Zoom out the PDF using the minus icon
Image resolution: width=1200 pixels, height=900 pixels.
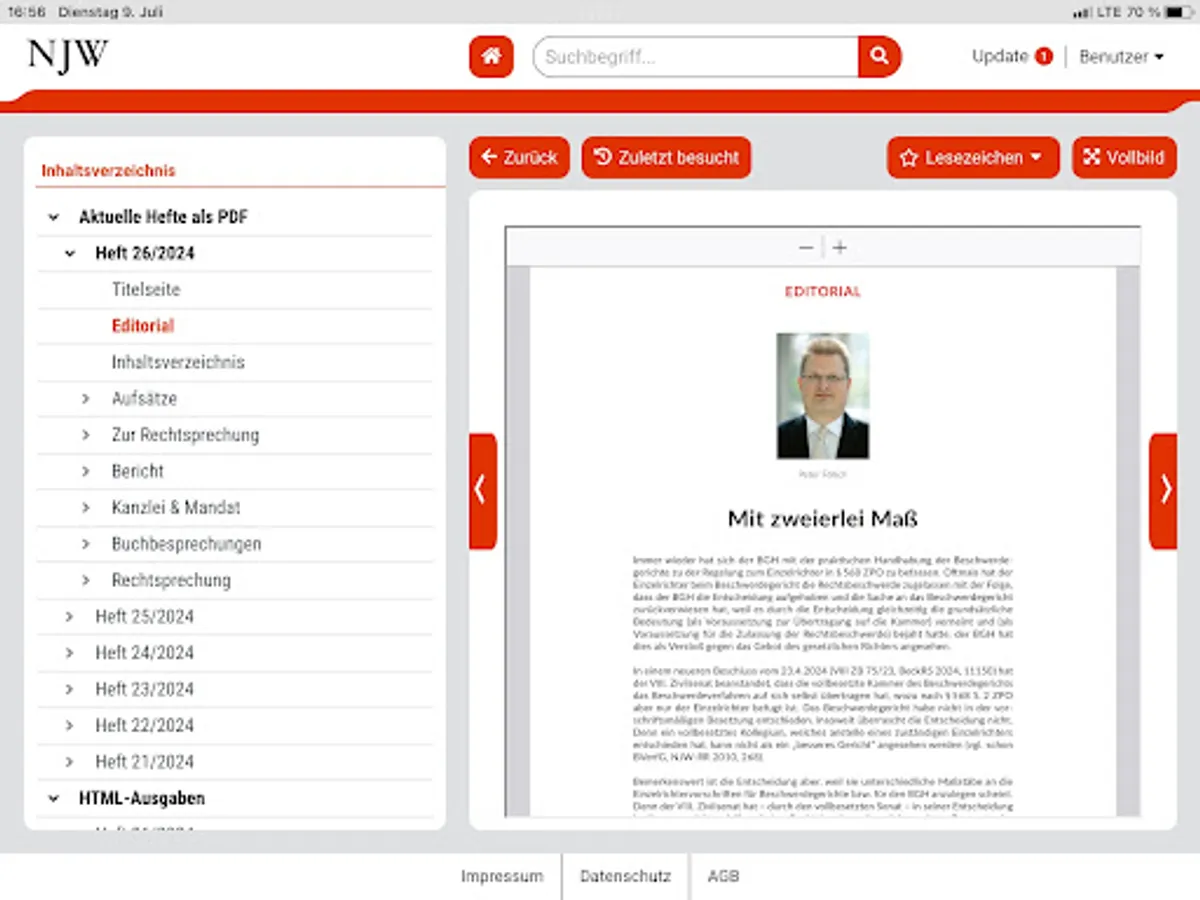(x=805, y=247)
